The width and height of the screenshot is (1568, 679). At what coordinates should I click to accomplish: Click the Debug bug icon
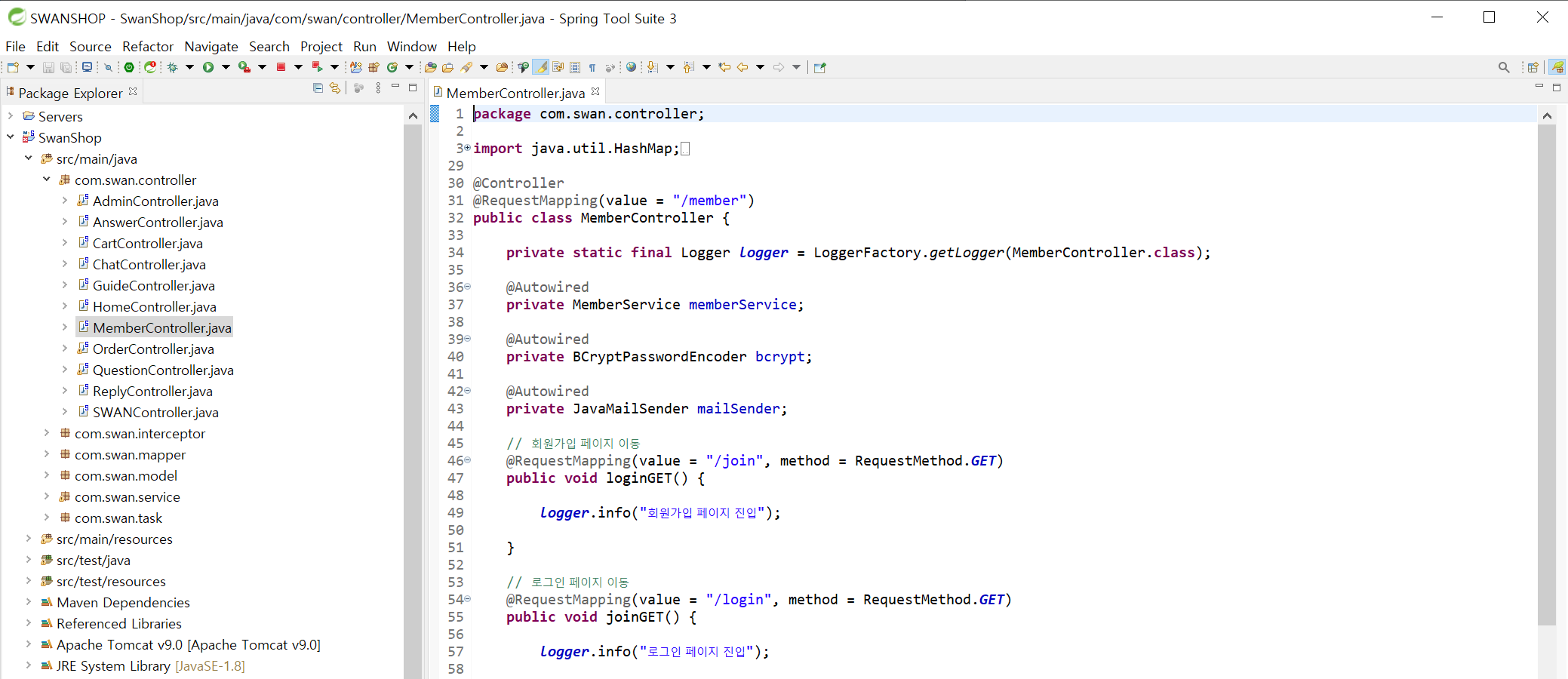pos(172,67)
